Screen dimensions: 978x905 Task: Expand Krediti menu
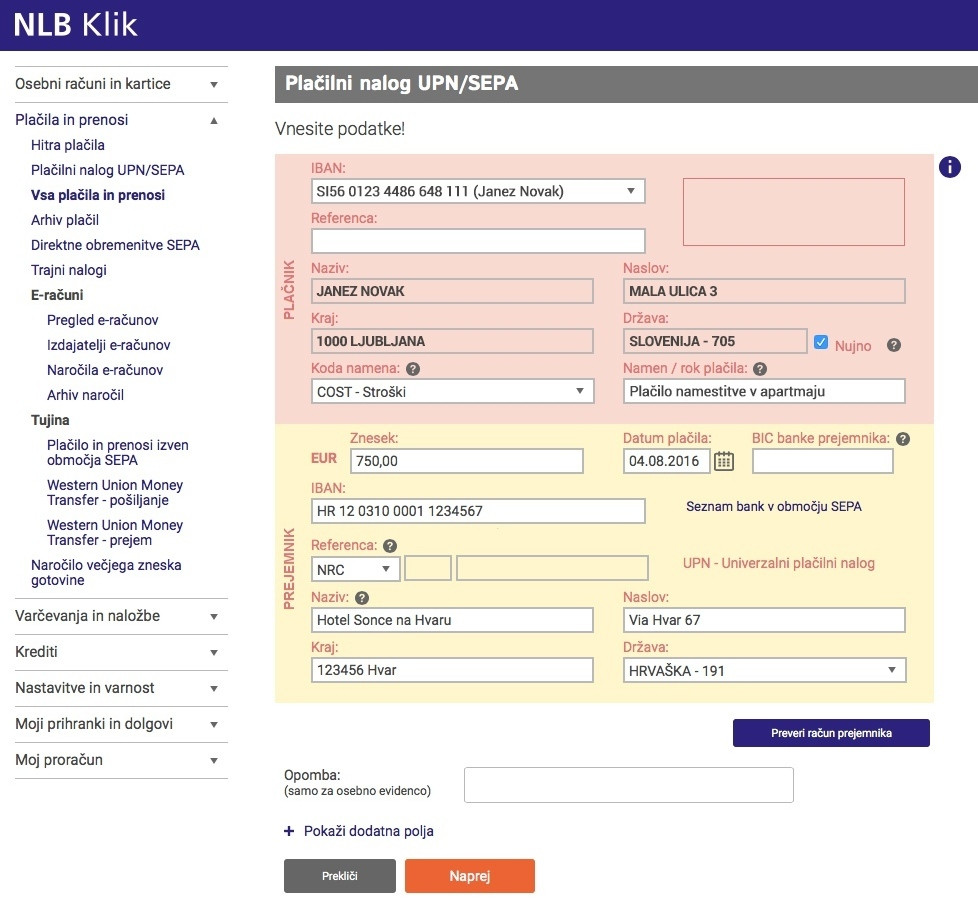pyautogui.click(x=121, y=652)
